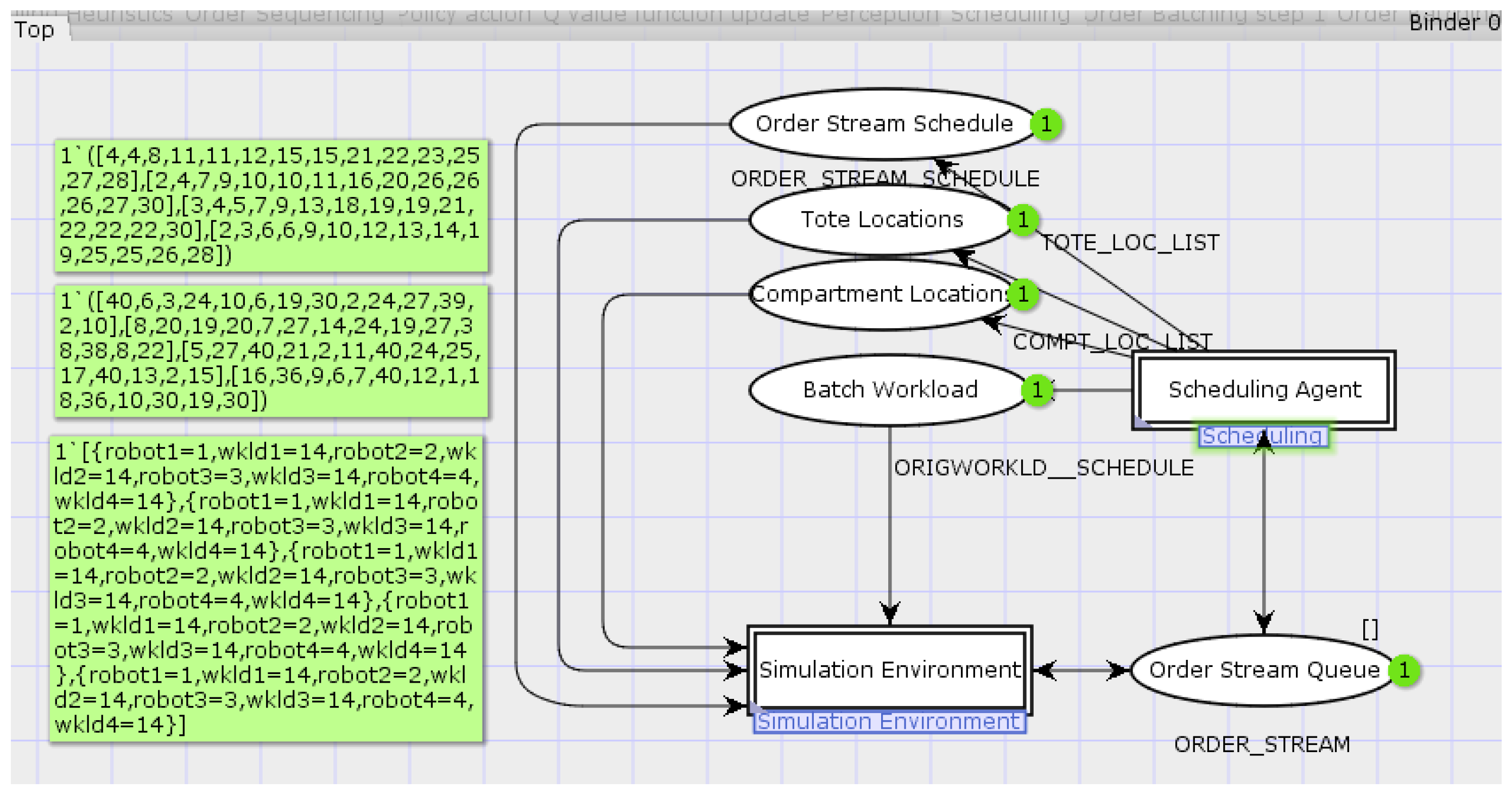Click the Batch Workload green token badge

click(1037, 390)
